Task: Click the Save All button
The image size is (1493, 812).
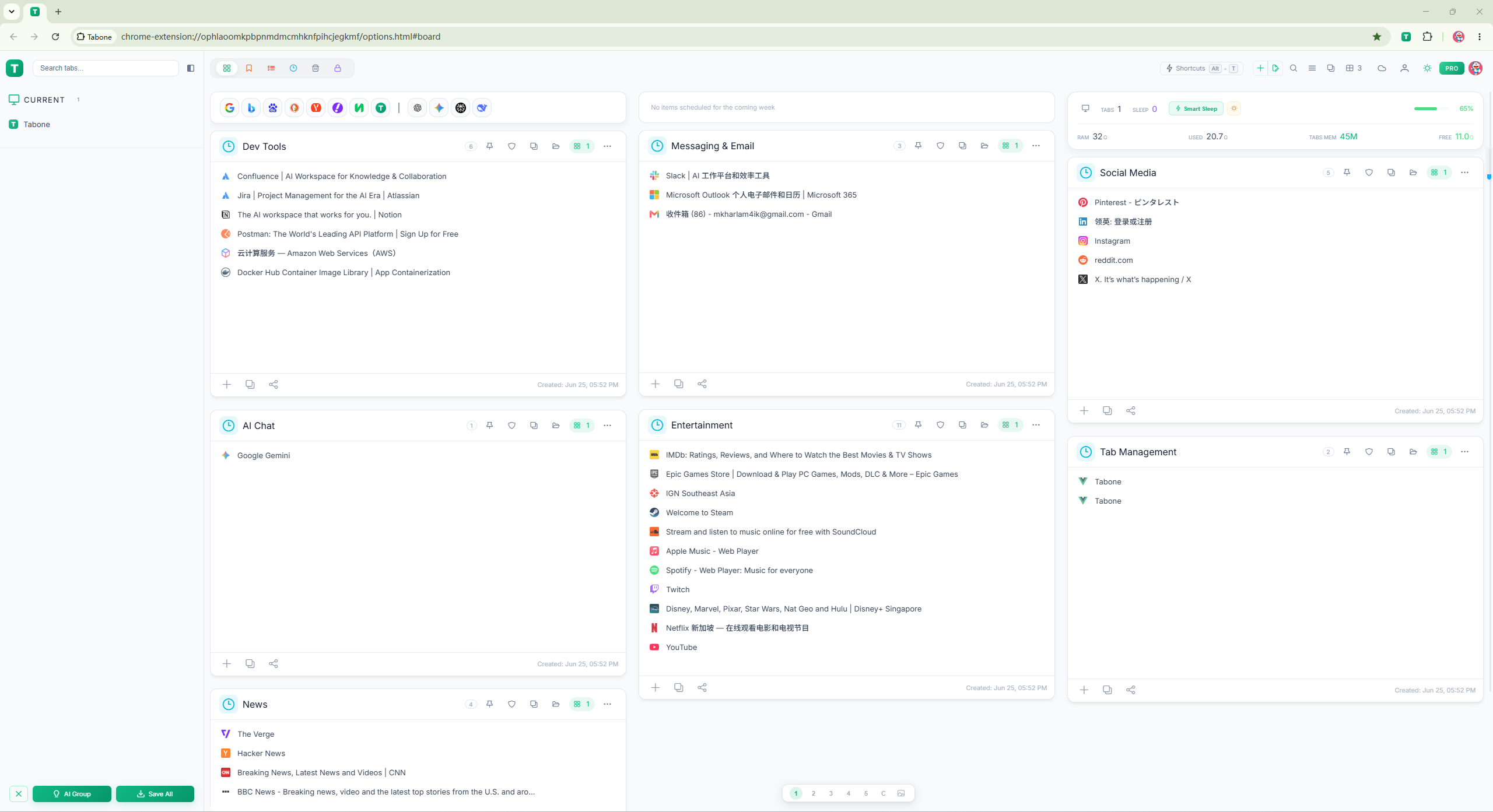Action: 155,794
